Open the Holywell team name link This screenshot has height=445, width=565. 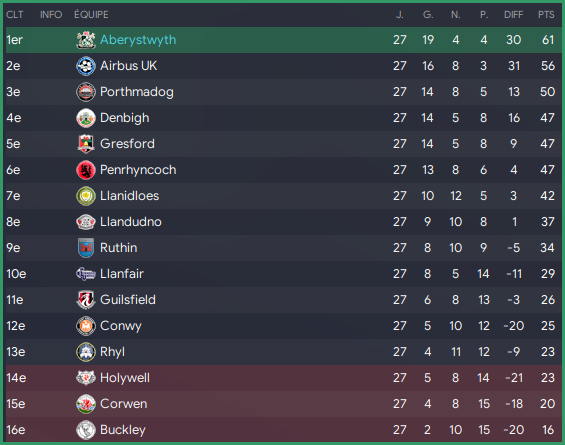coord(125,378)
